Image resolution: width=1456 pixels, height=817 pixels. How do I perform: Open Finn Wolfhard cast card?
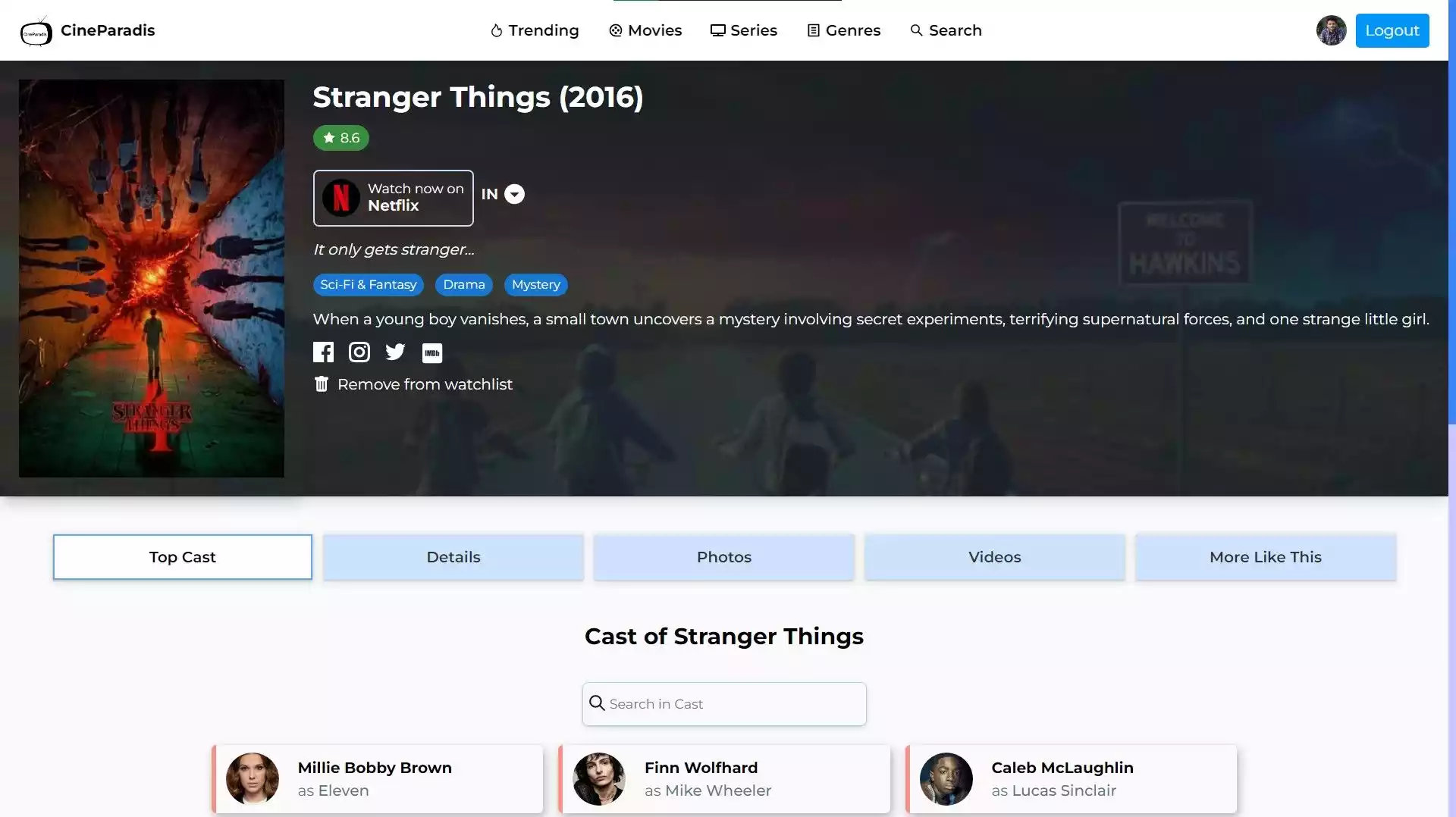(724, 779)
